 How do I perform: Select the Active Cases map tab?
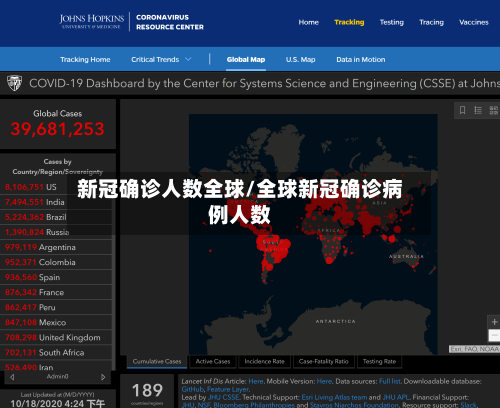[213, 361]
